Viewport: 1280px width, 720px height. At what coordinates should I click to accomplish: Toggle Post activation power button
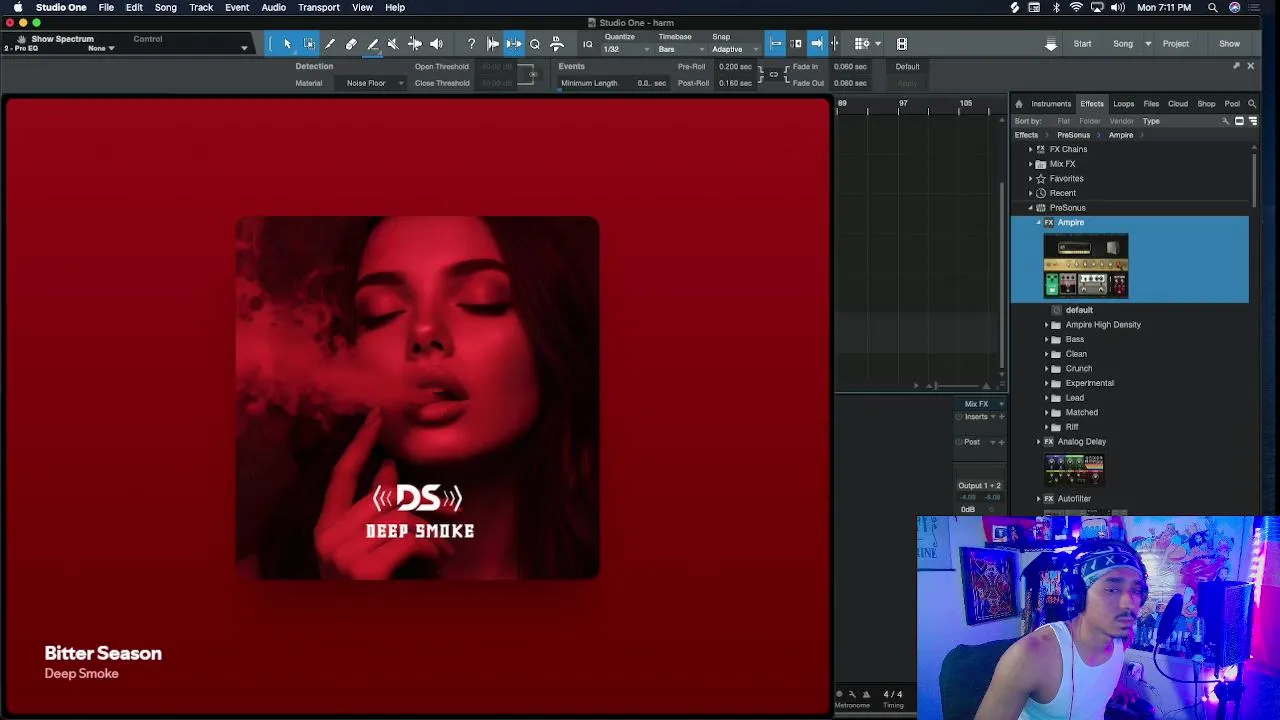(x=959, y=442)
